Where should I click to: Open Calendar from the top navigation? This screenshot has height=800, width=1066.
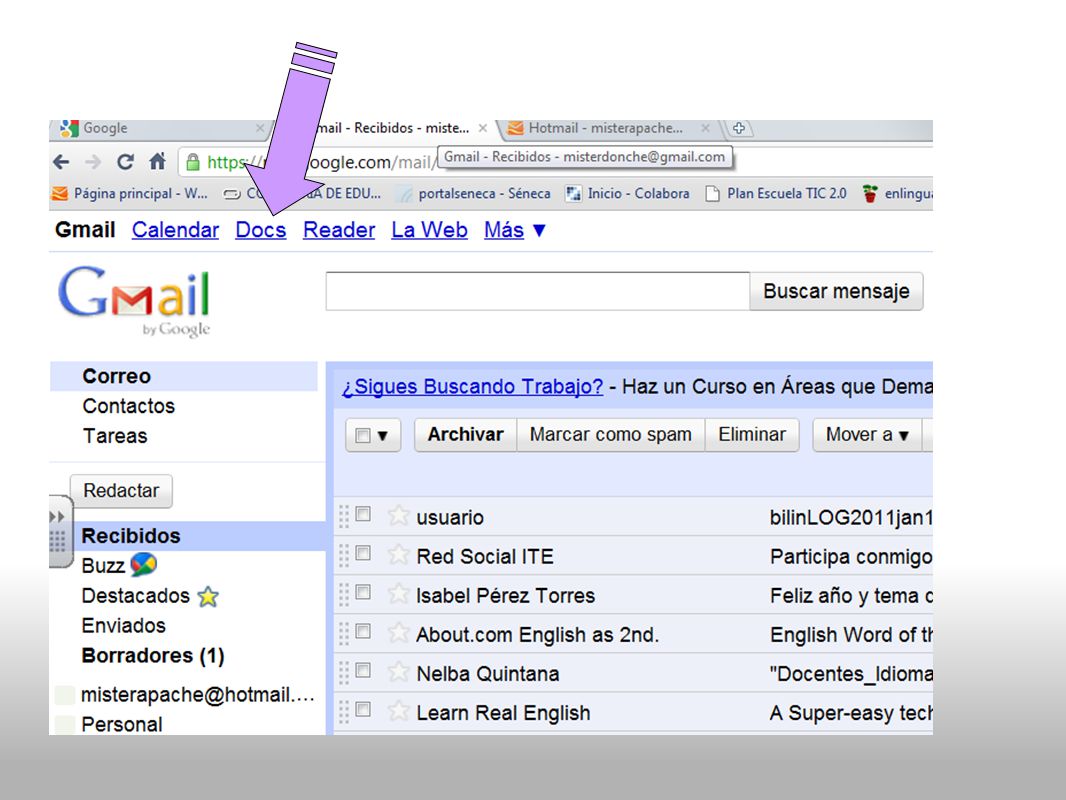point(175,230)
